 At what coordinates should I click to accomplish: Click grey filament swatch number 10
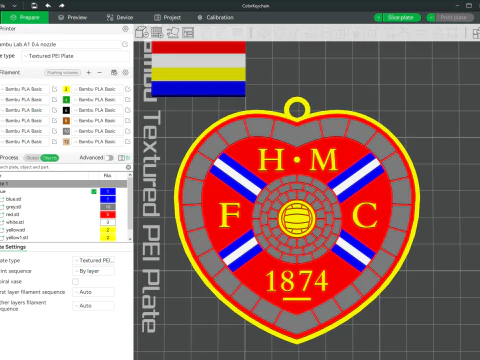click(66, 131)
